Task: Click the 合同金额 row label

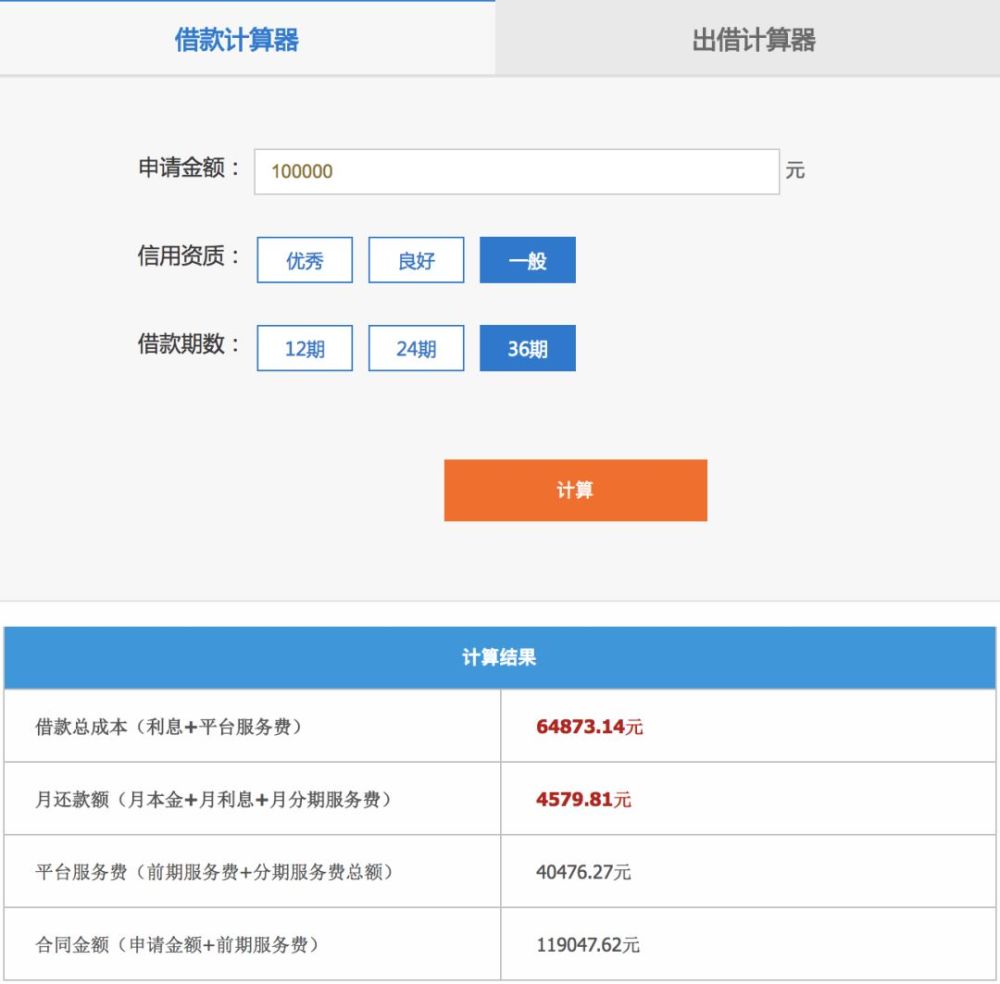Action: point(177,944)
